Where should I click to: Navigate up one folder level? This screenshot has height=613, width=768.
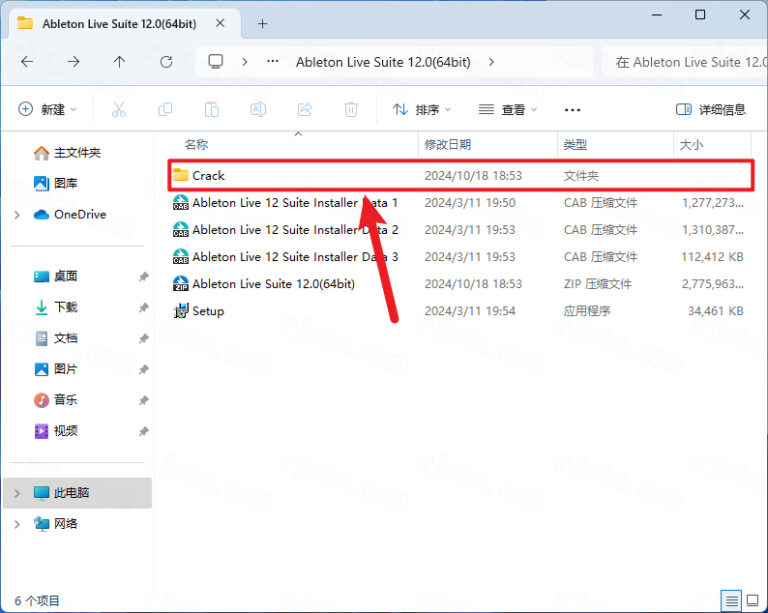pyautogui.click(x=120, y=62)
